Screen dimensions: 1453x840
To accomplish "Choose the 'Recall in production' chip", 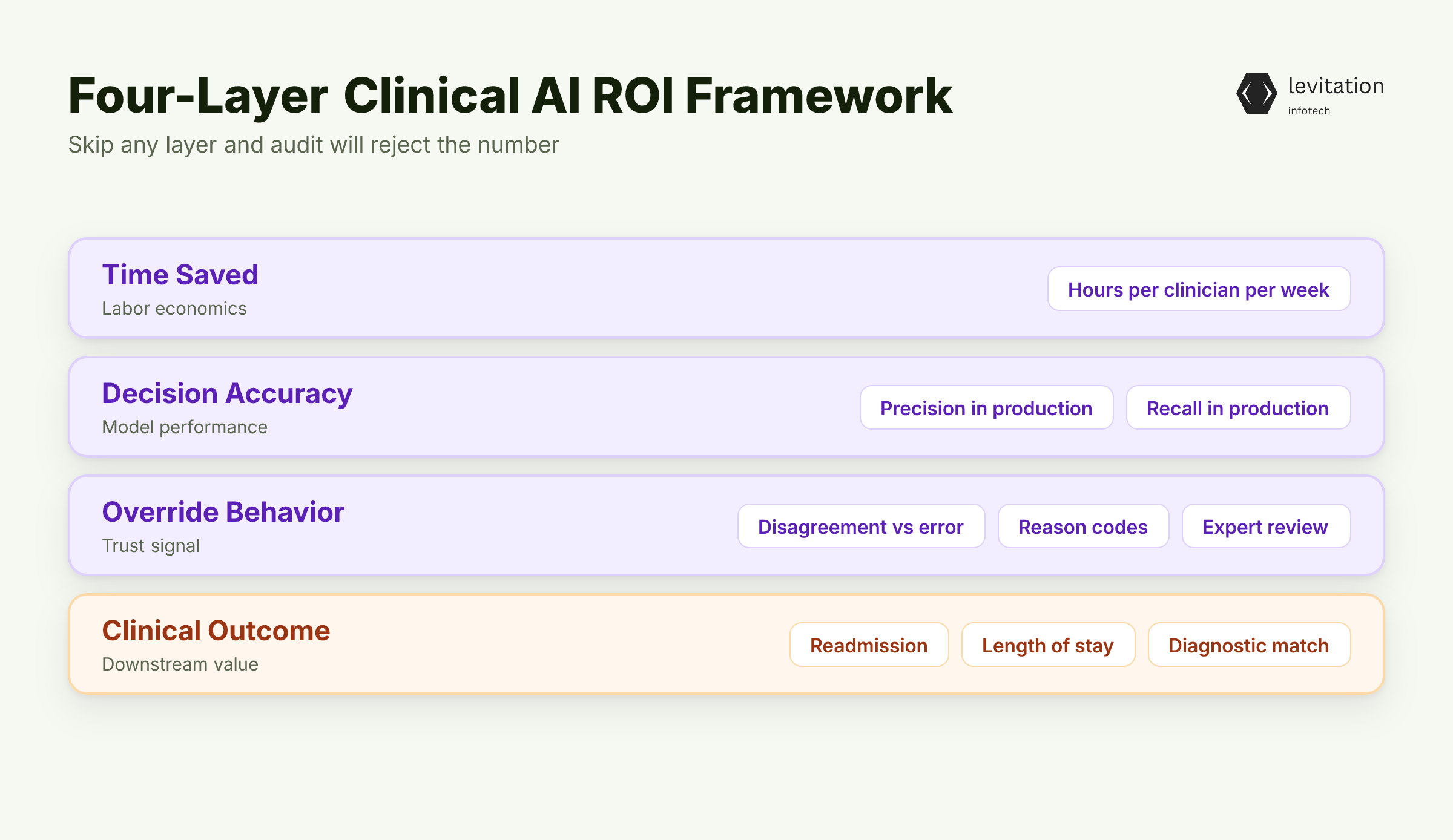I will point(1238,408).
